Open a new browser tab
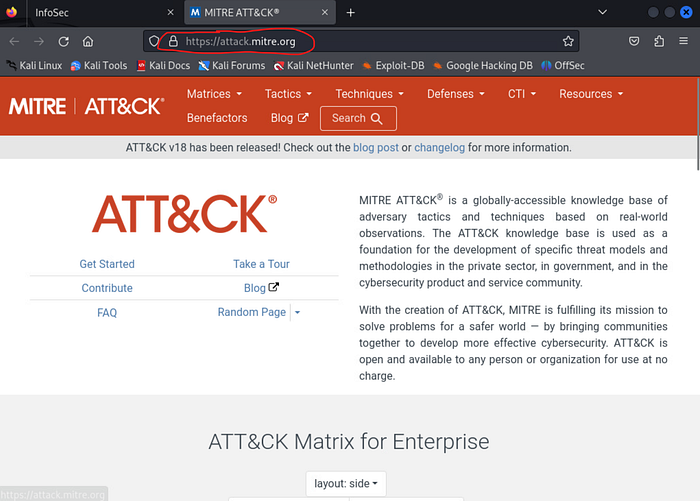This screenshot has height=501, width=700. 350,13
